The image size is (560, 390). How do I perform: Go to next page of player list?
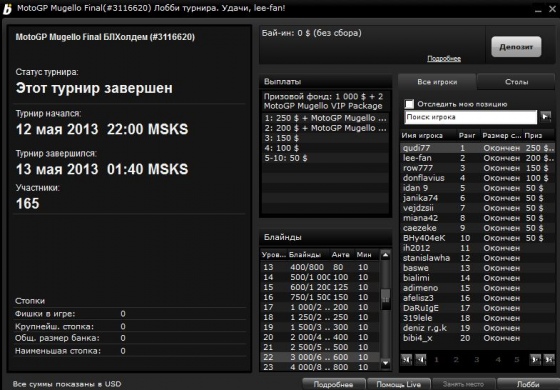[535, 359]
